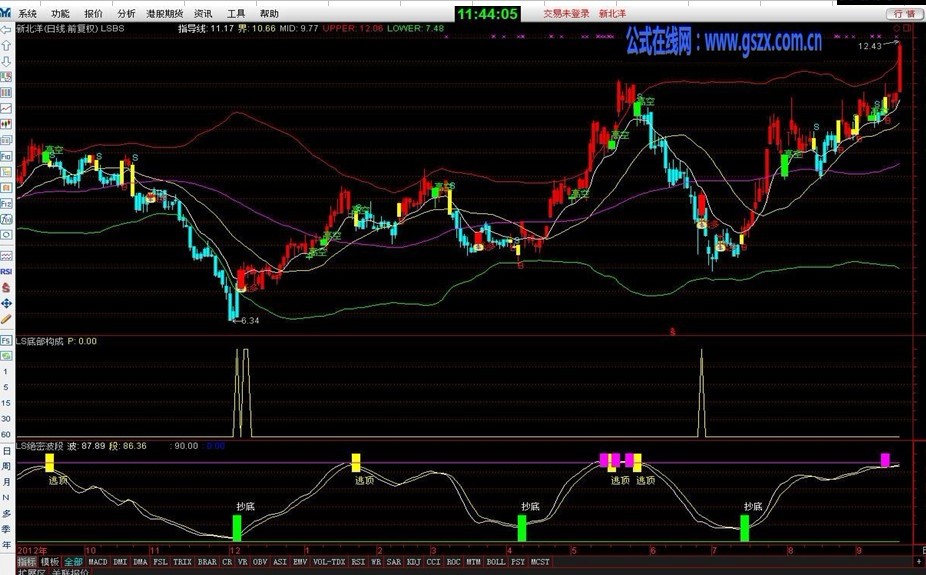Click the F10 company info icon
This screenshot has height=575, width=926.
click(6, 156)
